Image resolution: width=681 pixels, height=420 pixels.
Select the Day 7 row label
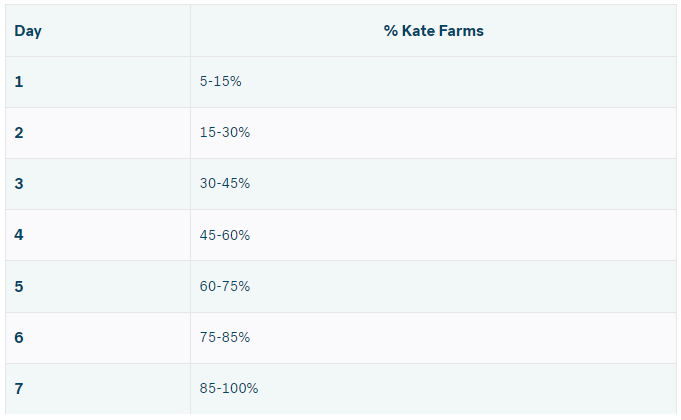(19, 389)
